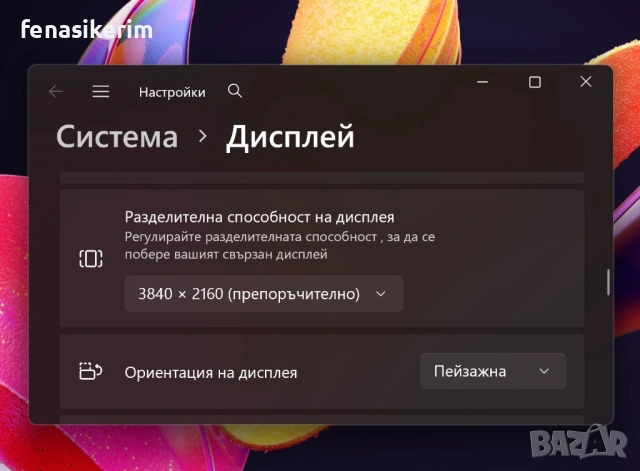The height and width of the screenshot is (471, 640).
Task: Open the search magnifier icon
Action: (x=235, y=91)
